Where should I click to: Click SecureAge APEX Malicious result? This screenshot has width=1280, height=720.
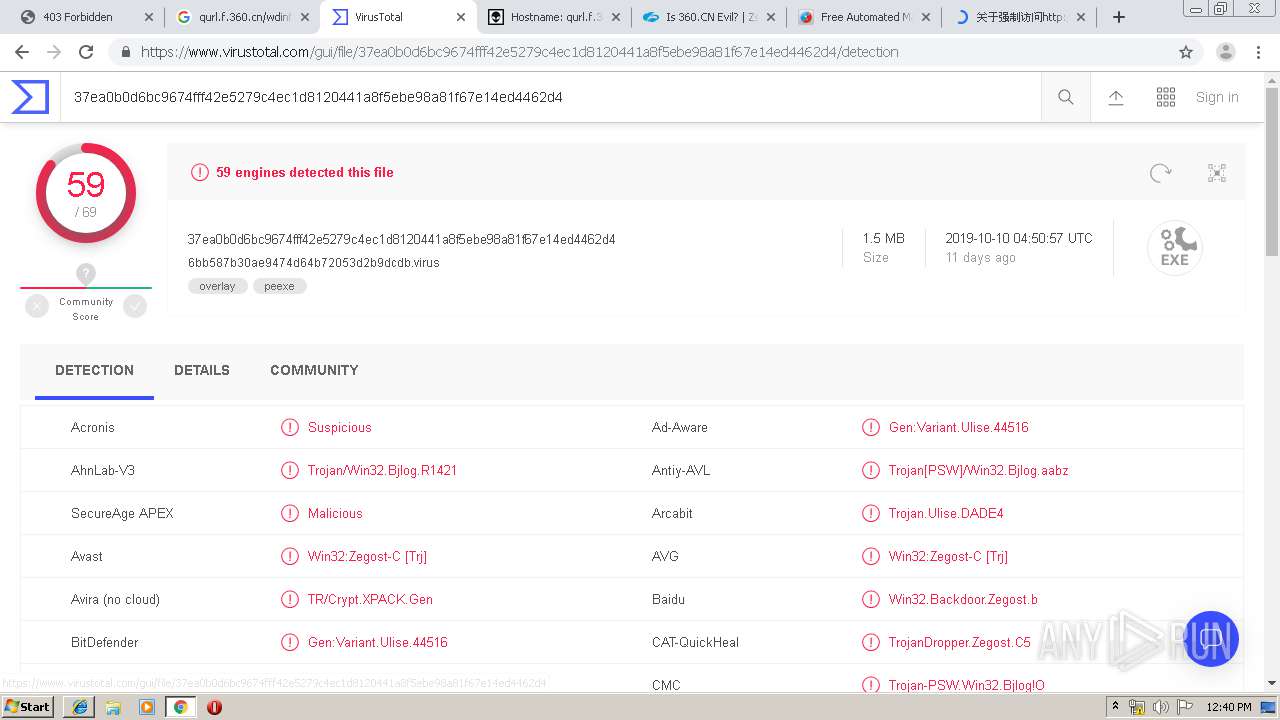(335, 513)
